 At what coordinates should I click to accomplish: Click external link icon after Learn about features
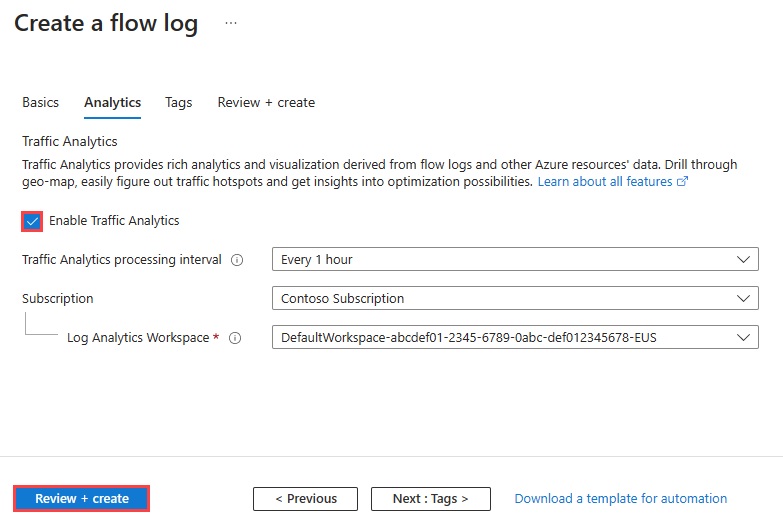click(x=683, y=182)
